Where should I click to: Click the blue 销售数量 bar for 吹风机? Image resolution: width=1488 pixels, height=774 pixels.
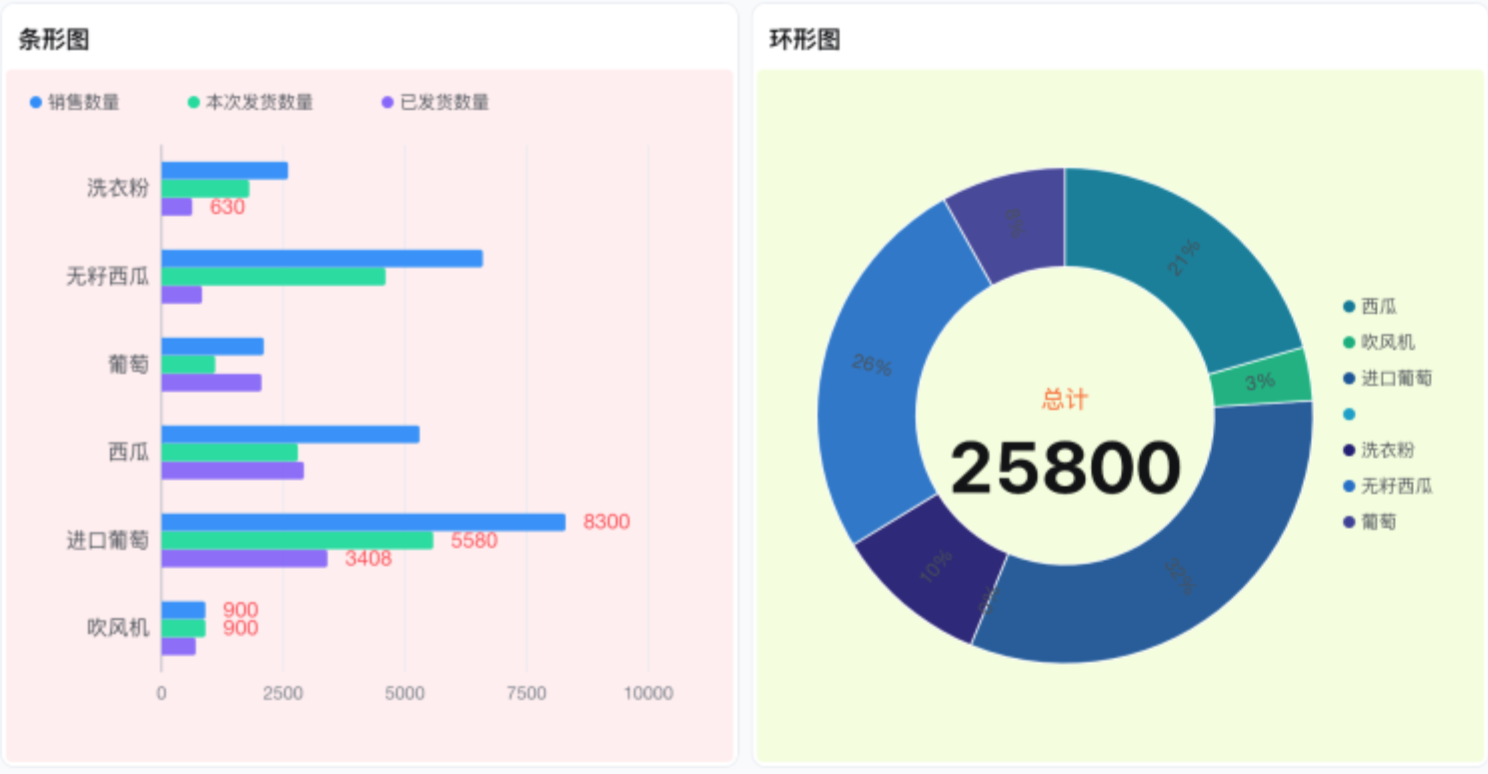click(184, 610)
